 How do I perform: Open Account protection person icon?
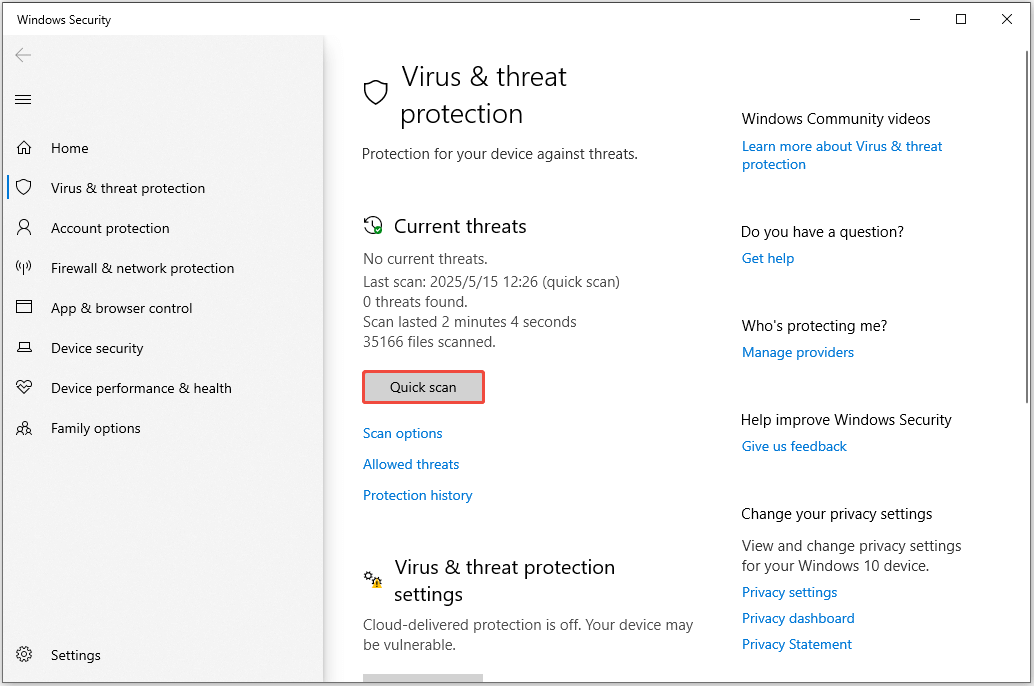[24, 228]
